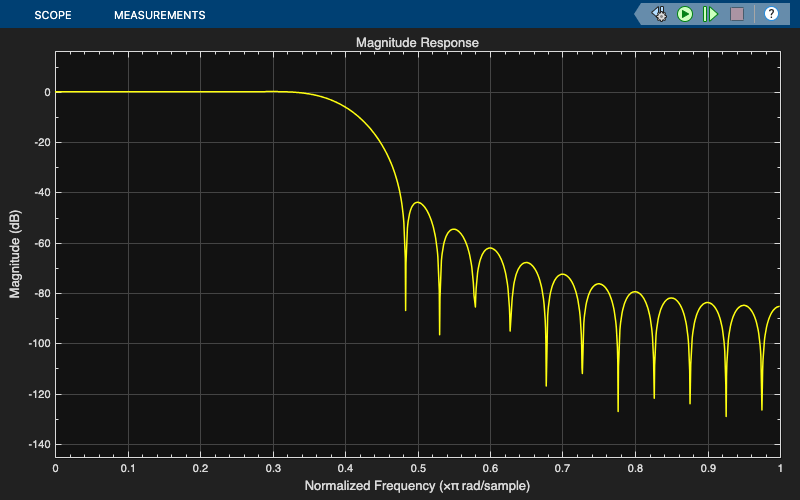The width and height of the screenshot is (800, 500).
Task: Start simulation with the green Run button
Action: pos(685,14)
